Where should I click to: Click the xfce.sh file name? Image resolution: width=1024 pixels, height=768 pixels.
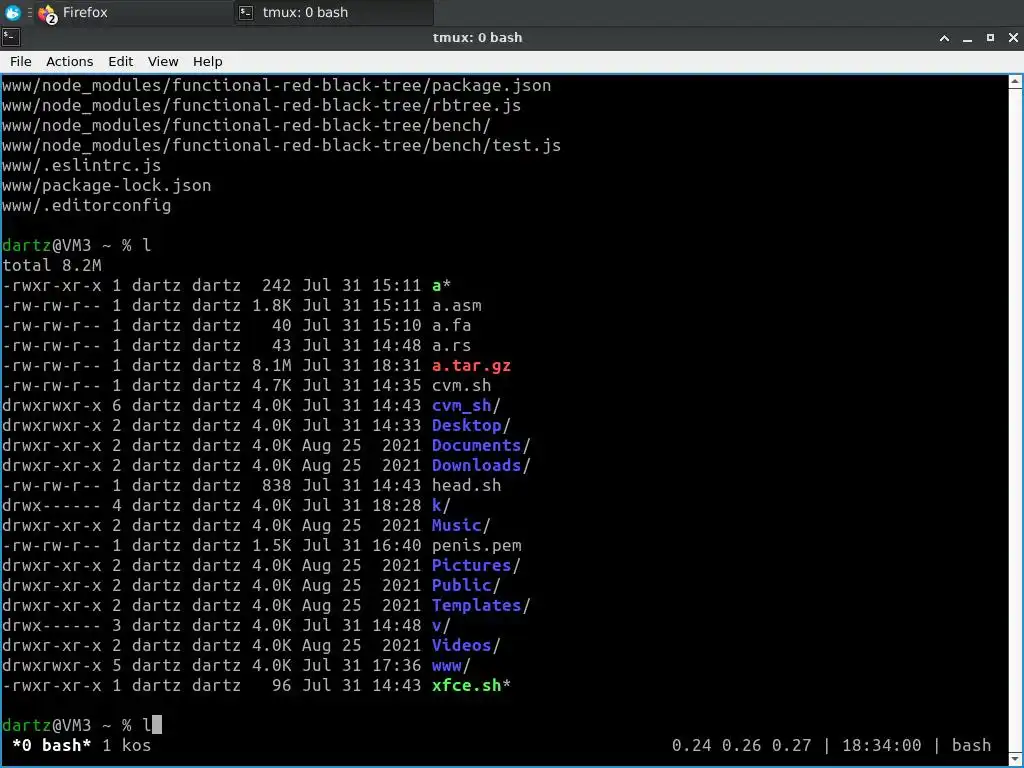click(x=466, y=686)
